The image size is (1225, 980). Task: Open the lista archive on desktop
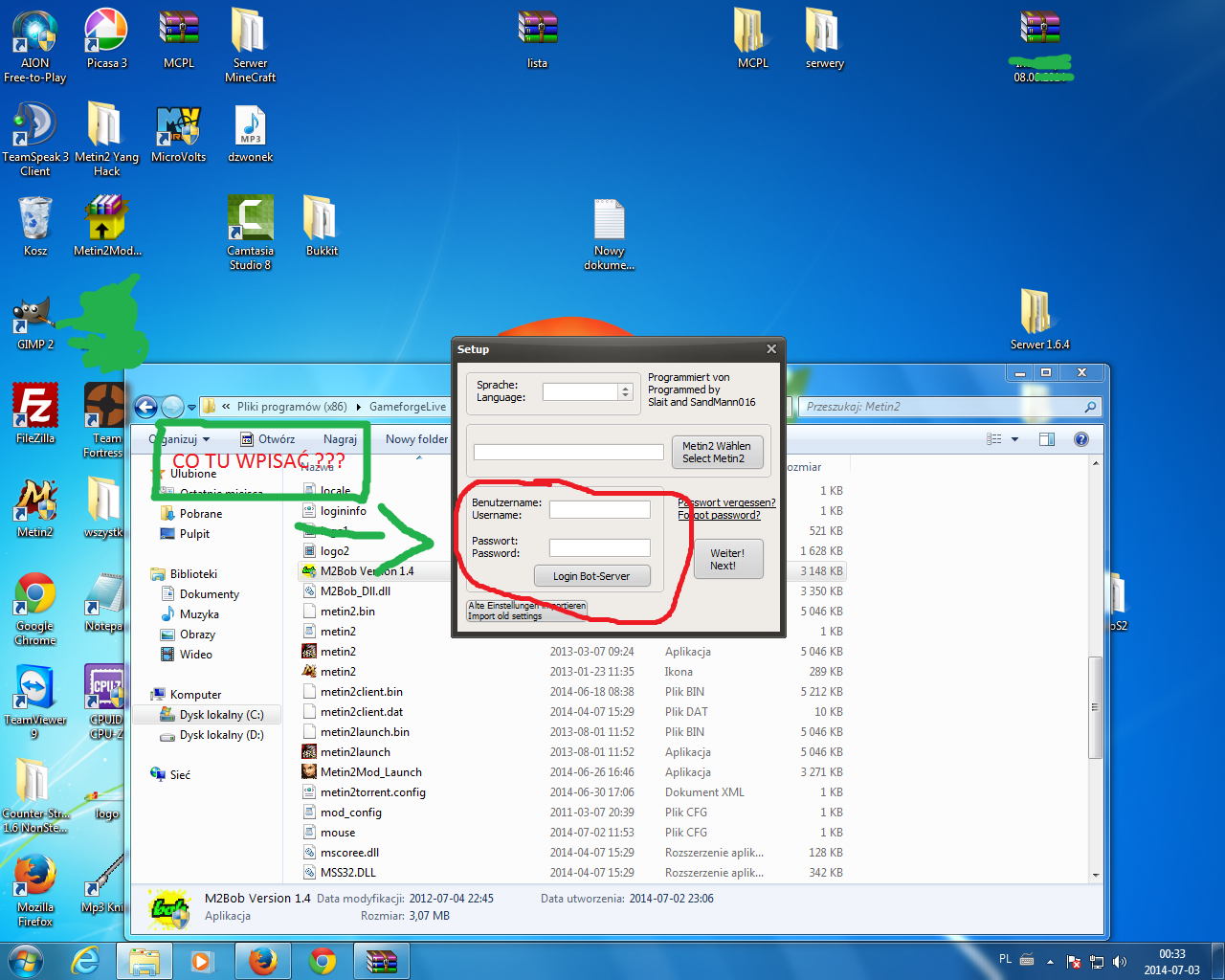point(537,39)
